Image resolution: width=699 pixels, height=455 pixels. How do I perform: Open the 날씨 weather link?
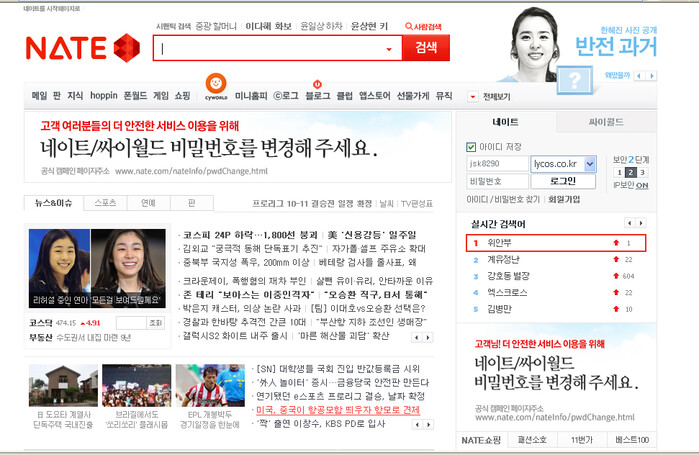(387, 204)
